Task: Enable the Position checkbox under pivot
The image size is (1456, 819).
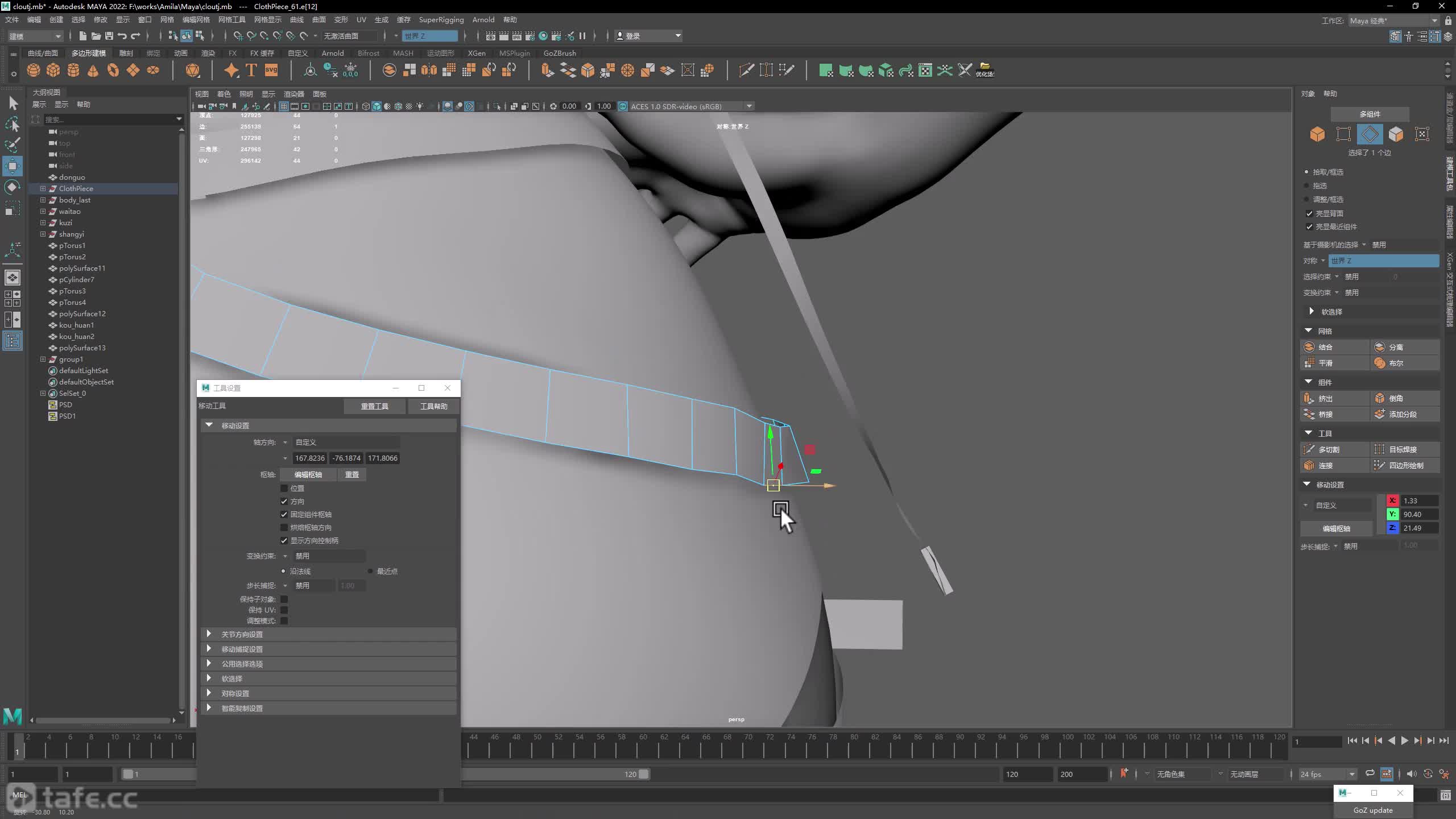Action: (x=284, y=488)
